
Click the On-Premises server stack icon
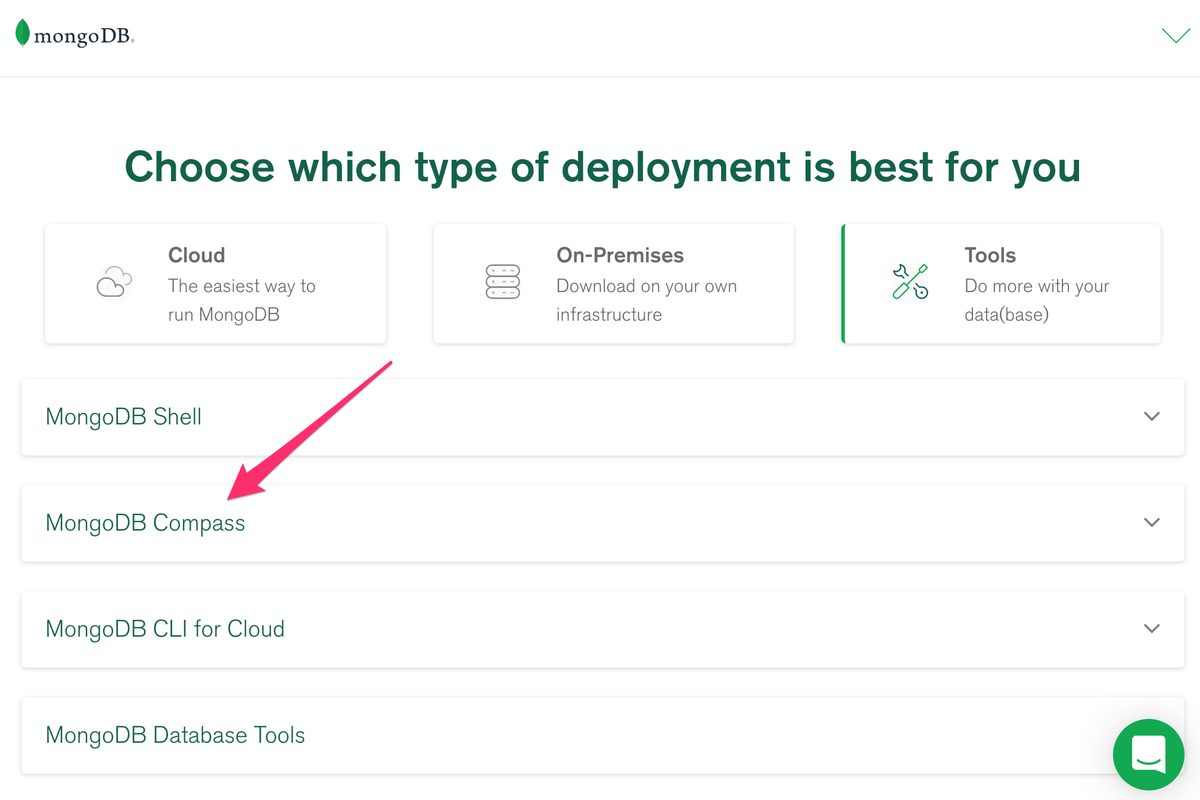pos(502,282)
